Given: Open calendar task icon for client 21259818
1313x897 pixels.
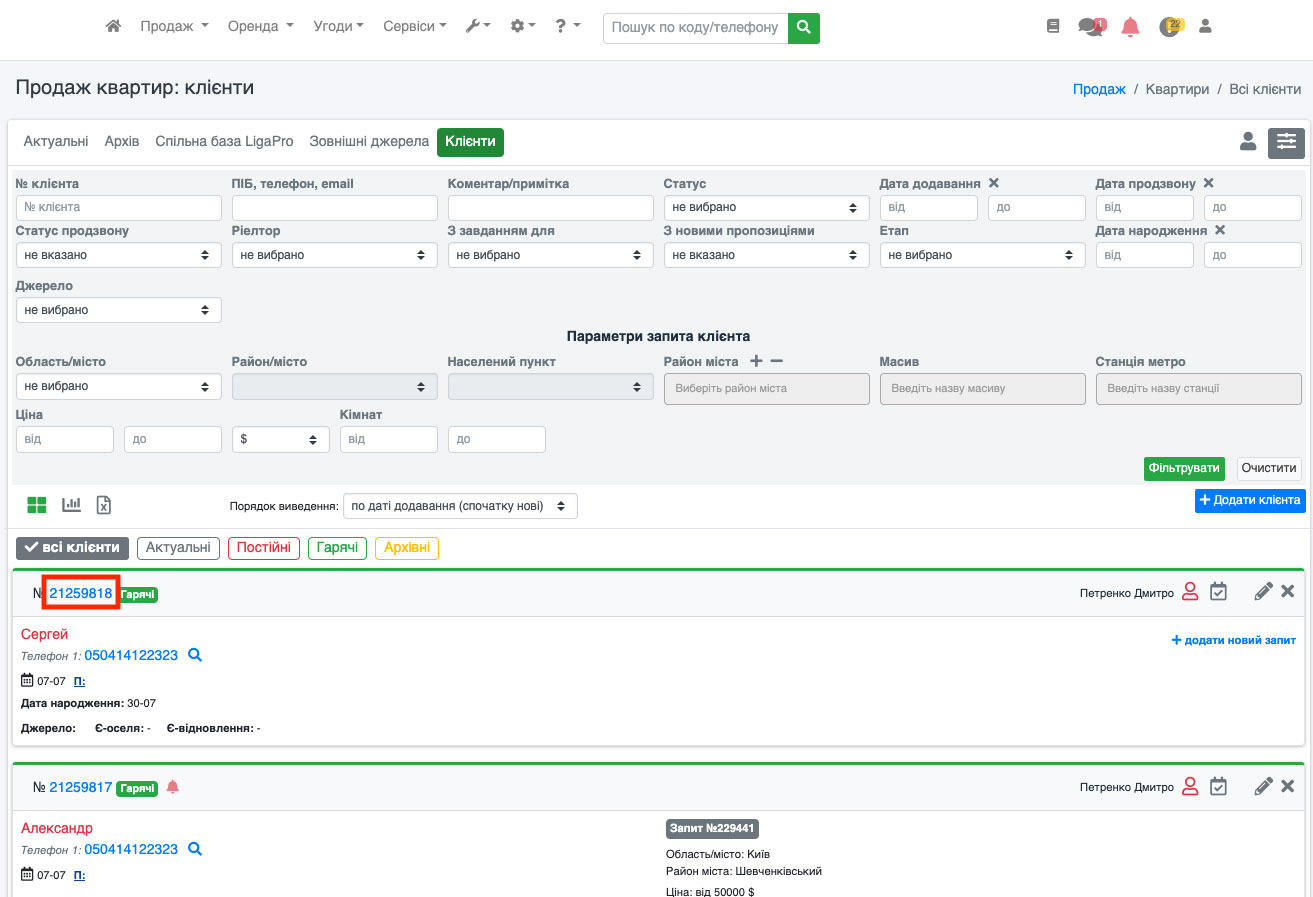Looking at the screenshot, I should [1218, 592].
